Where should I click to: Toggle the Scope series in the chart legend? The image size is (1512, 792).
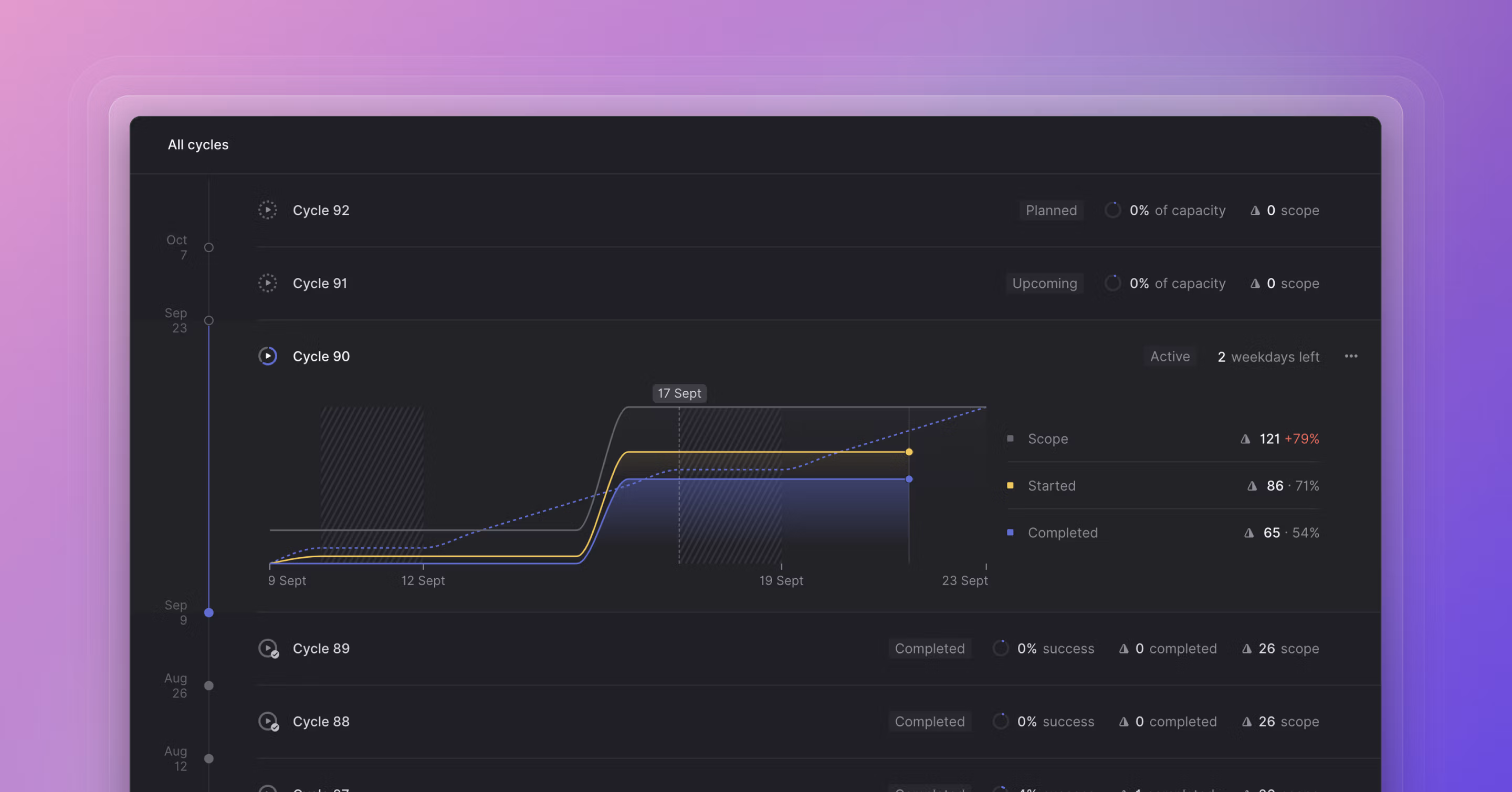(1048, 439)
